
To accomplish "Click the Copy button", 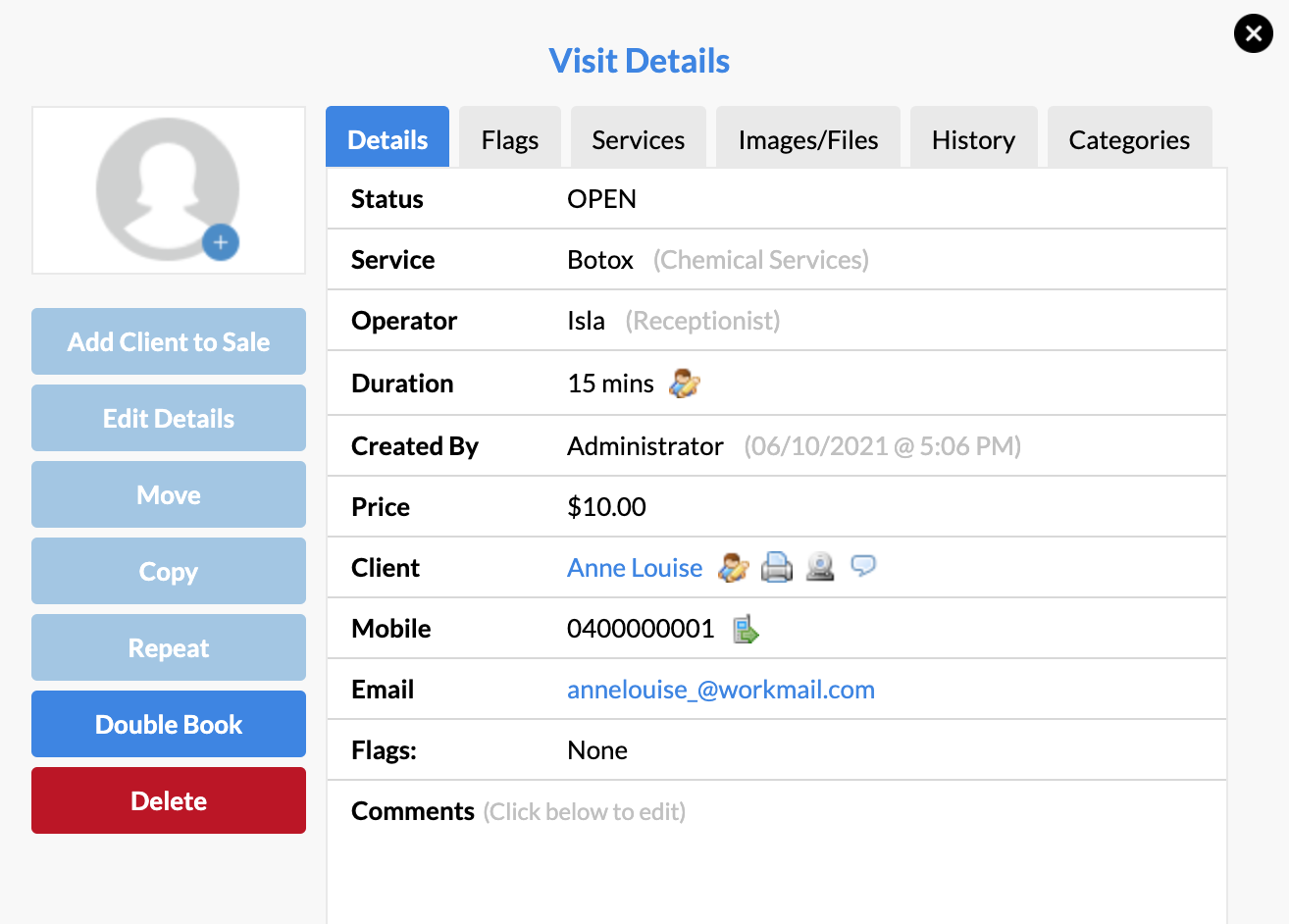I will click(169, 571).
